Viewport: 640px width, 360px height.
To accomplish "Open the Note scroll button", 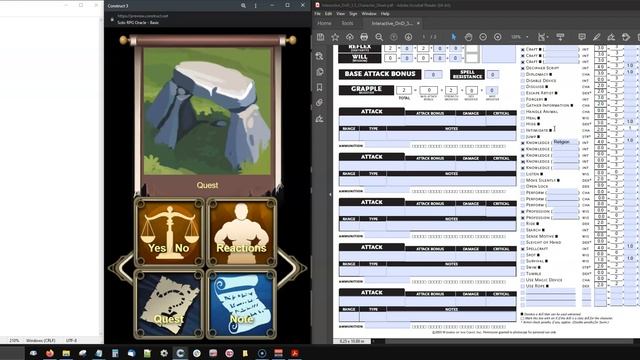I will coord(242,304).
